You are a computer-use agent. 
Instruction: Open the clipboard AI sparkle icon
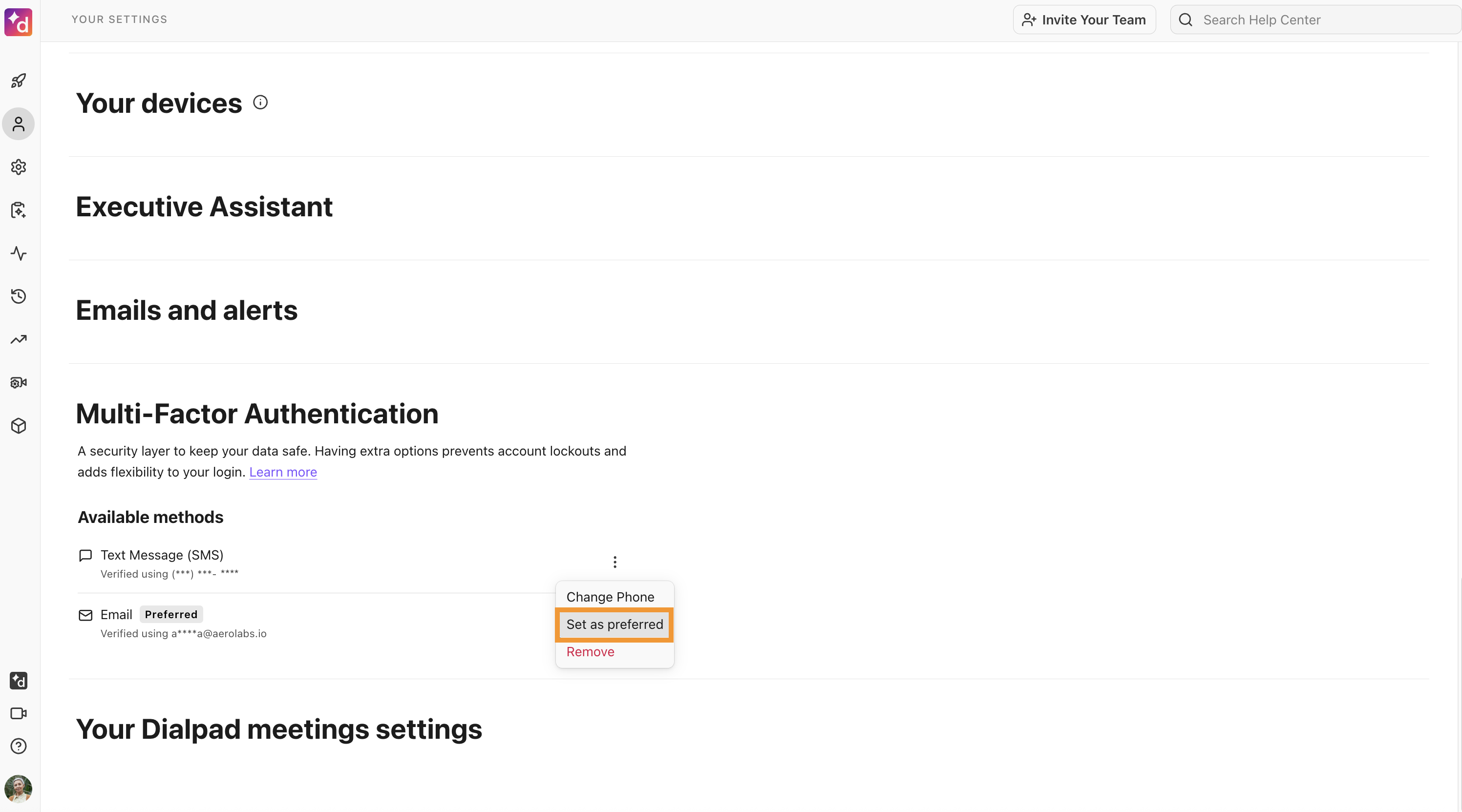point(18,210)
